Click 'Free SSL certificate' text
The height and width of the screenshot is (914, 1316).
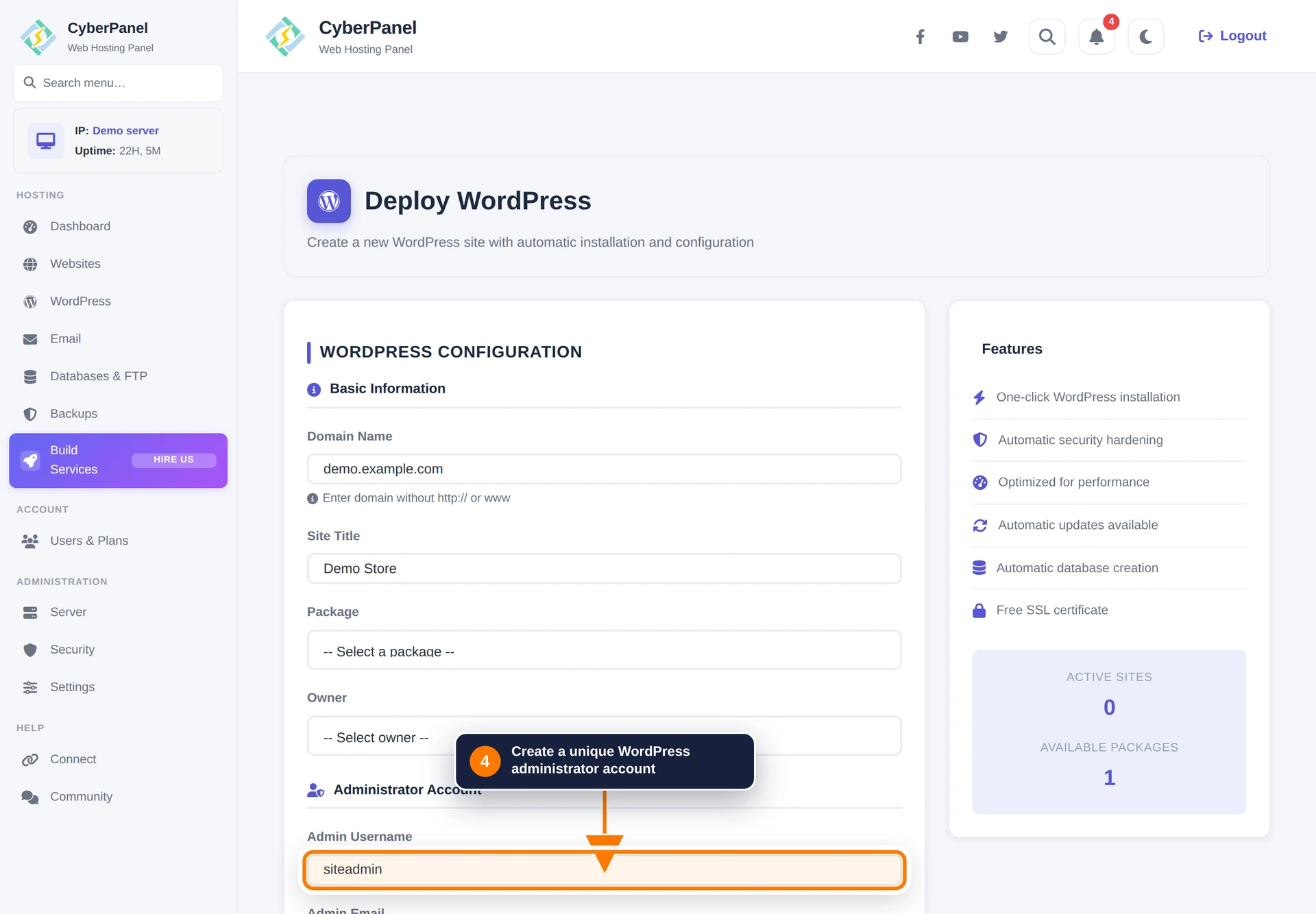click(1052, 610)
